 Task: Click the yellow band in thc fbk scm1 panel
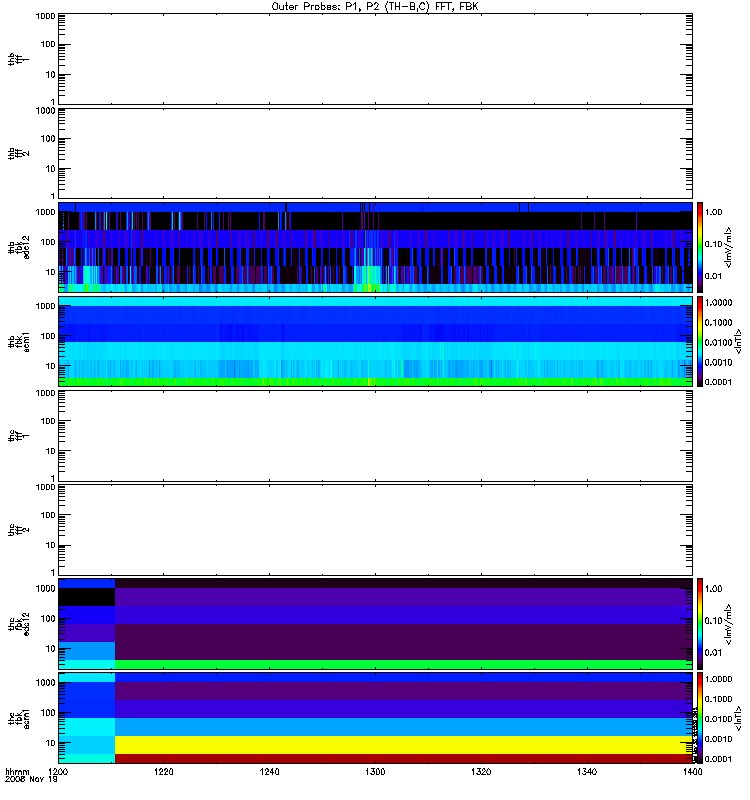[x=403, y=745]
